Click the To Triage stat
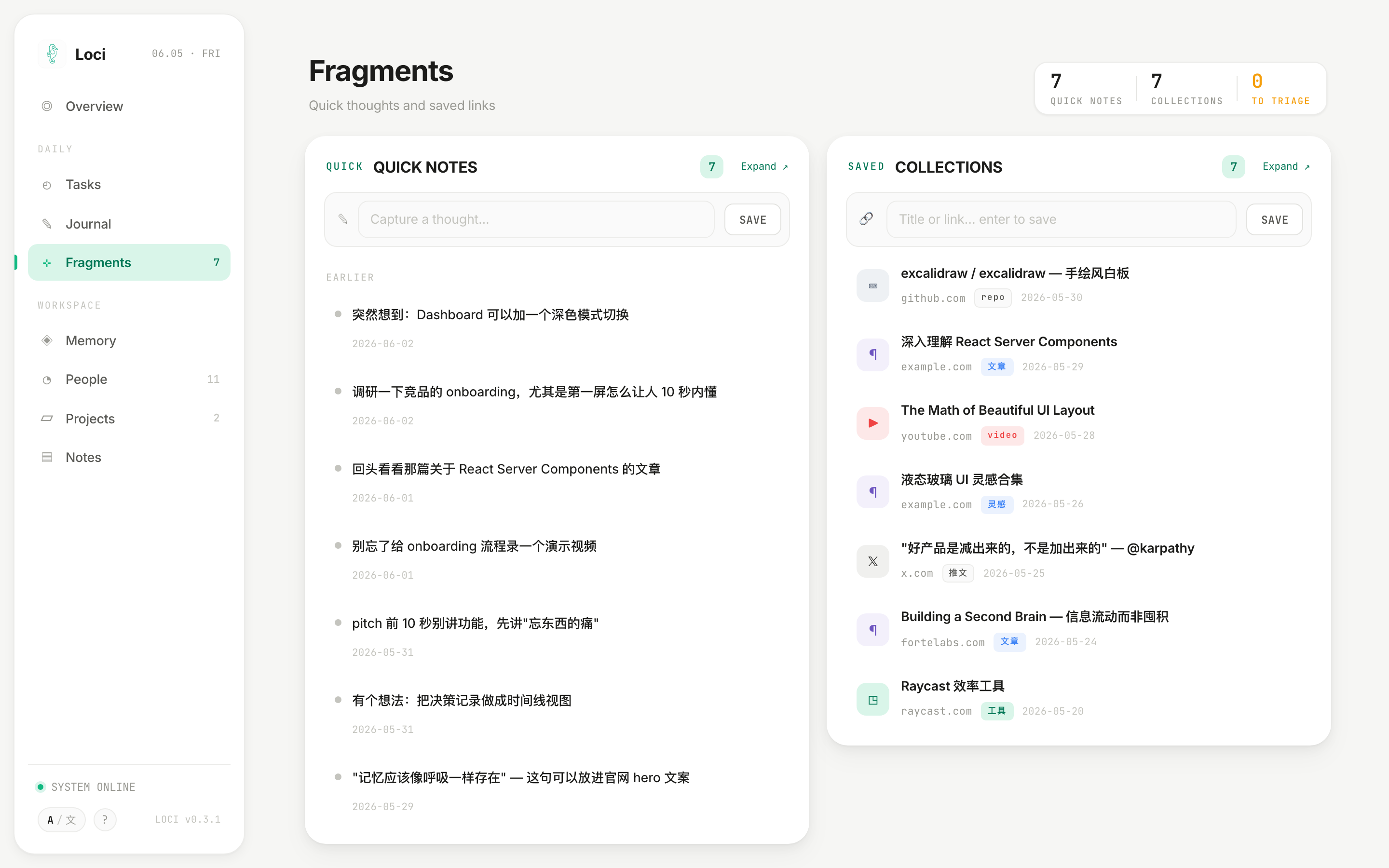Viewport: 1389px width, 868px height. pyautogui.click(x=1280, y=88)
